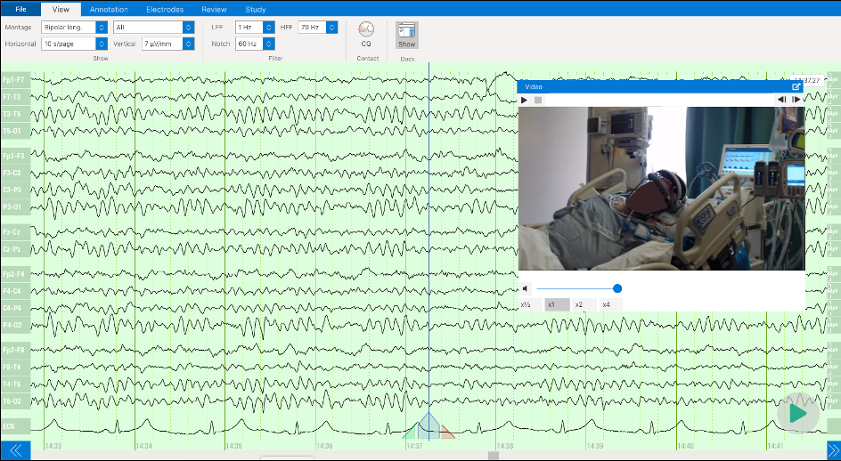This screenshot has width=841, height=461.
Task: Select the Fp1-F7 channel label
Action: (x=16, y=80)
